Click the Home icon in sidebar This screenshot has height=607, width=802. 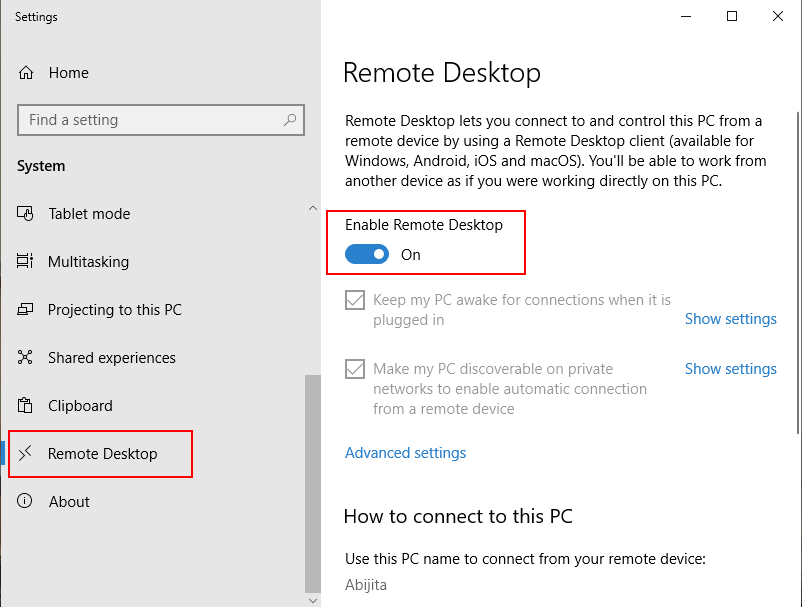tap(26, 73)
